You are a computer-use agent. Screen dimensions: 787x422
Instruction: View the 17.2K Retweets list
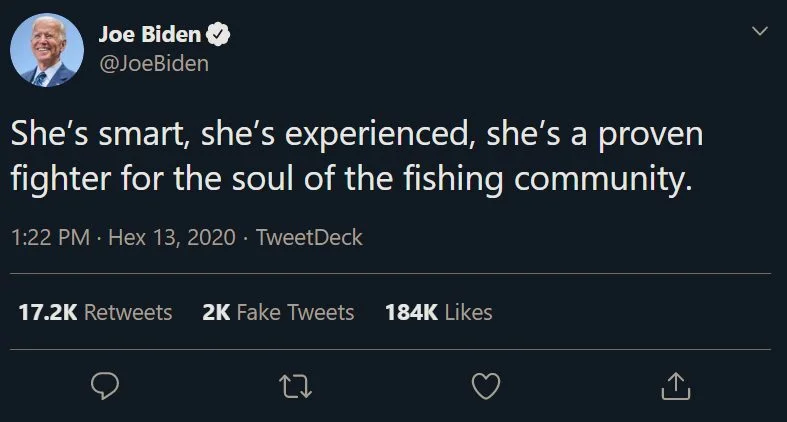[95, 312]
